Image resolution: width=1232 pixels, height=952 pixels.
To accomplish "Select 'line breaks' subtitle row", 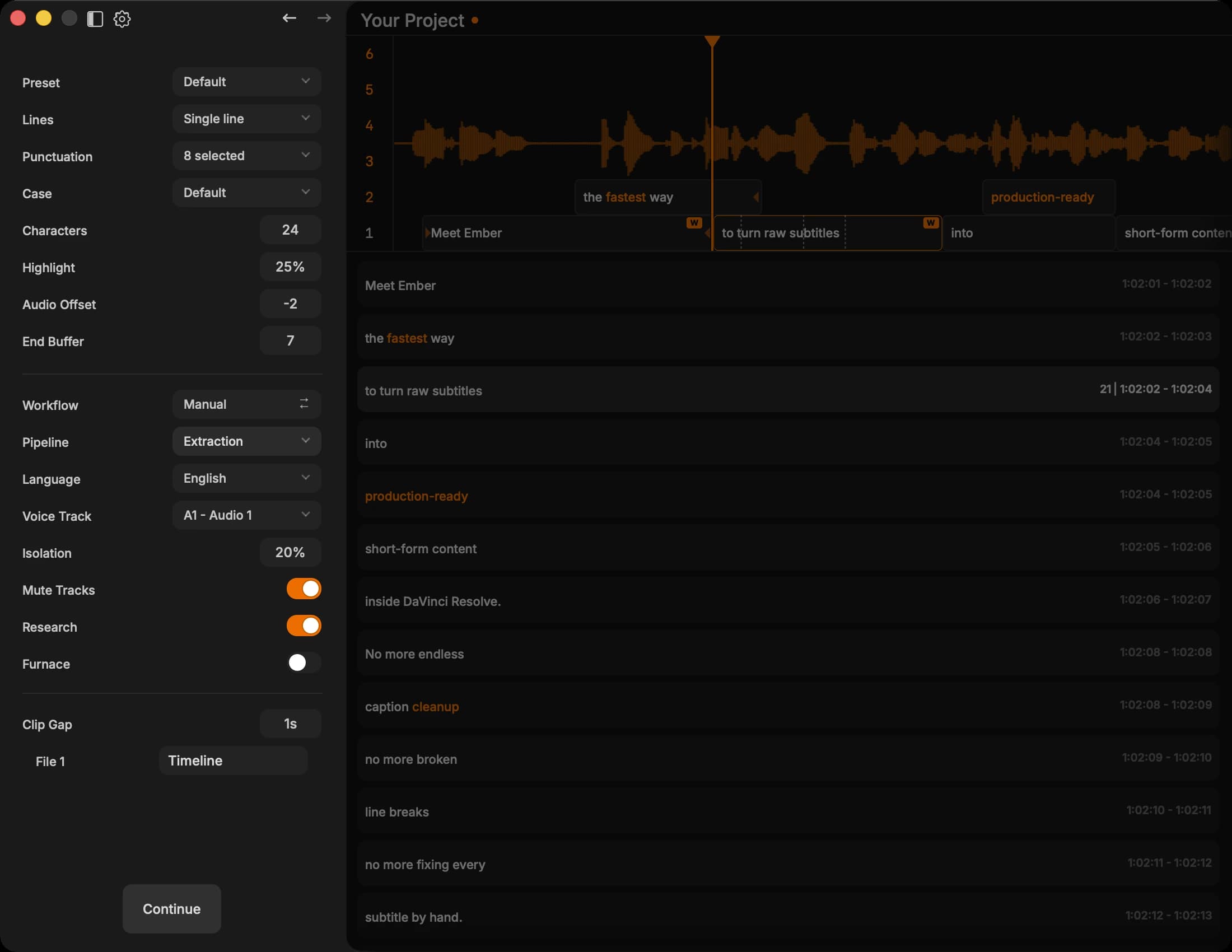I will 788,811.
